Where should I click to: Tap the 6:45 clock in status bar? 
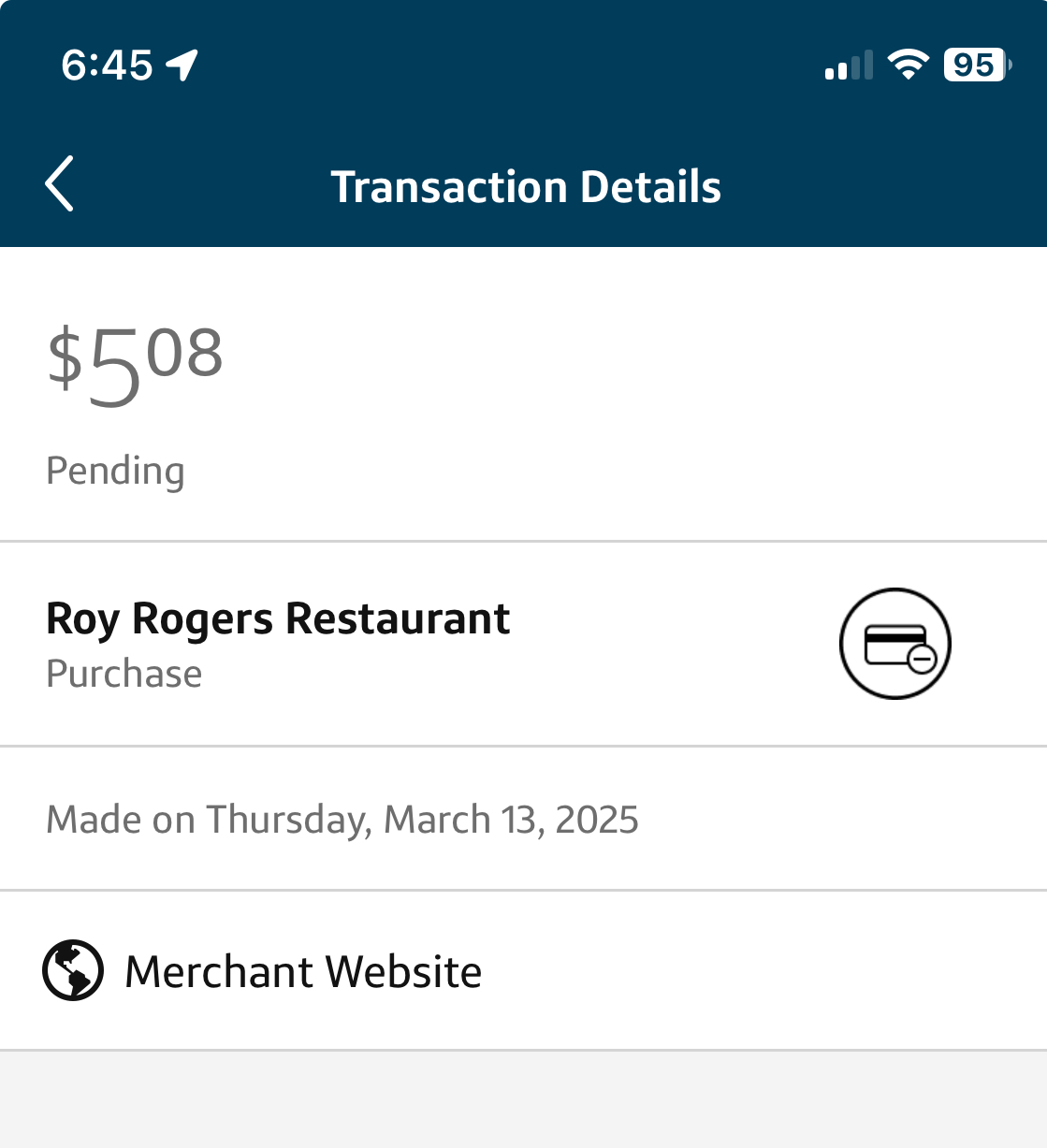click(x=107, y=65)
